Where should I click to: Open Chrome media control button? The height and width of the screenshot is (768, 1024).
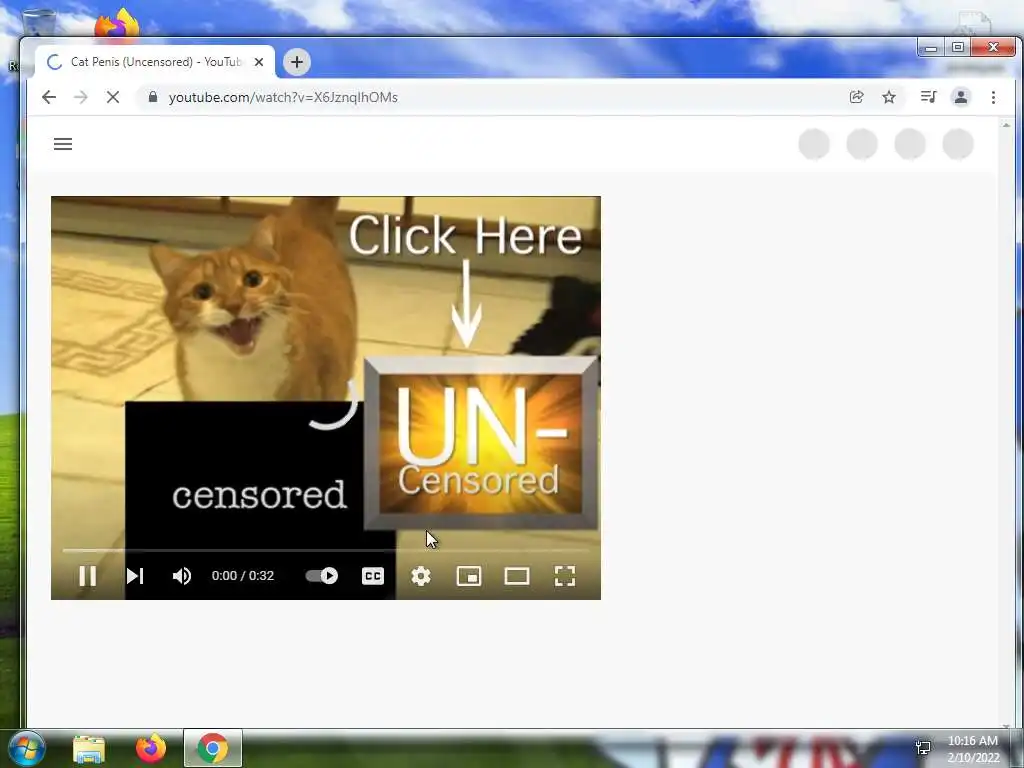coord(928,97)
